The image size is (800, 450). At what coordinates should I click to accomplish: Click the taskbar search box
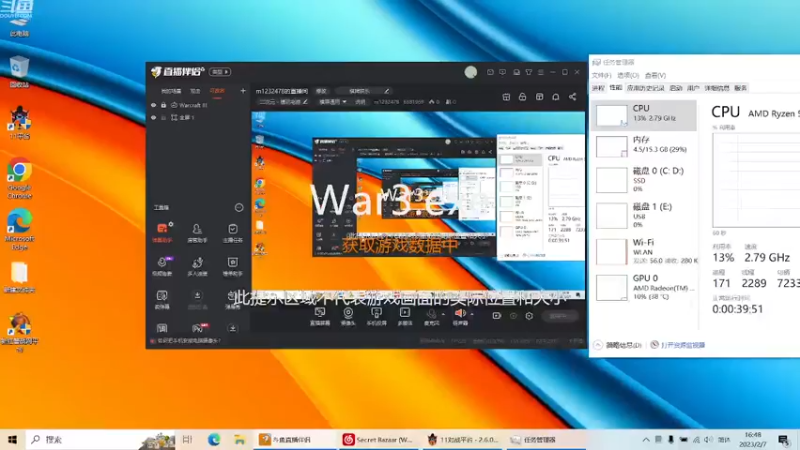(x=101, y=439)
